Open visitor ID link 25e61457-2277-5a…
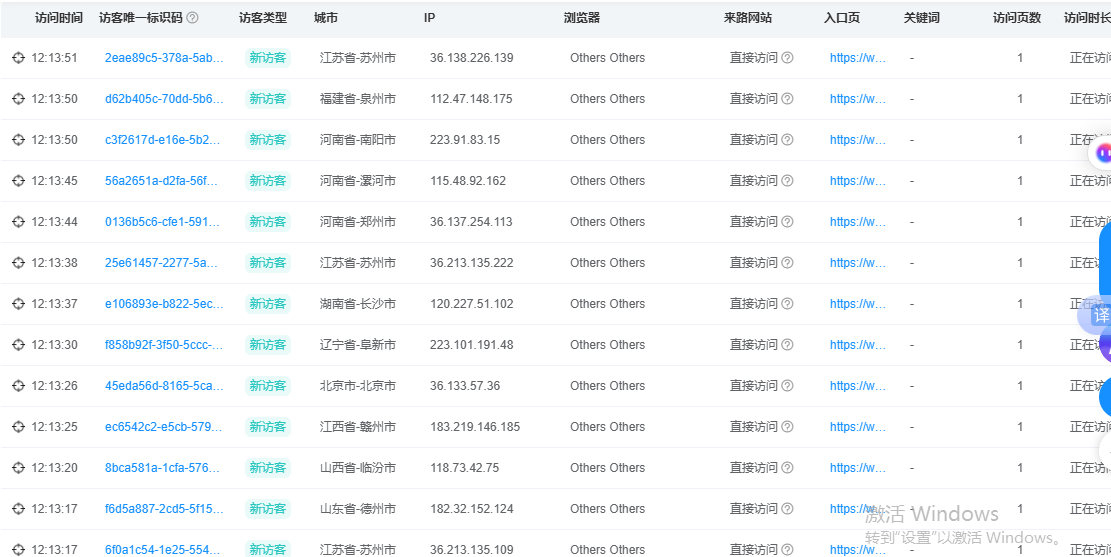Viewport: 1111px width, 557px height. (x=161, y=263)
